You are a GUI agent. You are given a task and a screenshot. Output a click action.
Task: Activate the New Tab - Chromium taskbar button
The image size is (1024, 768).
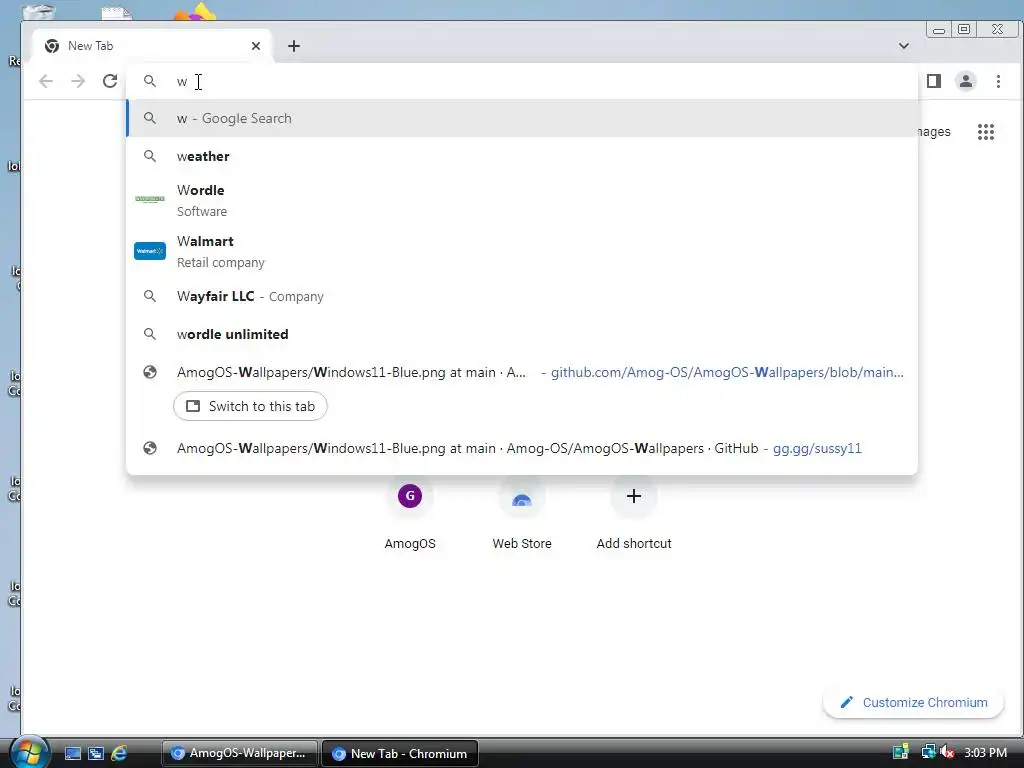(x=400, y=754)
